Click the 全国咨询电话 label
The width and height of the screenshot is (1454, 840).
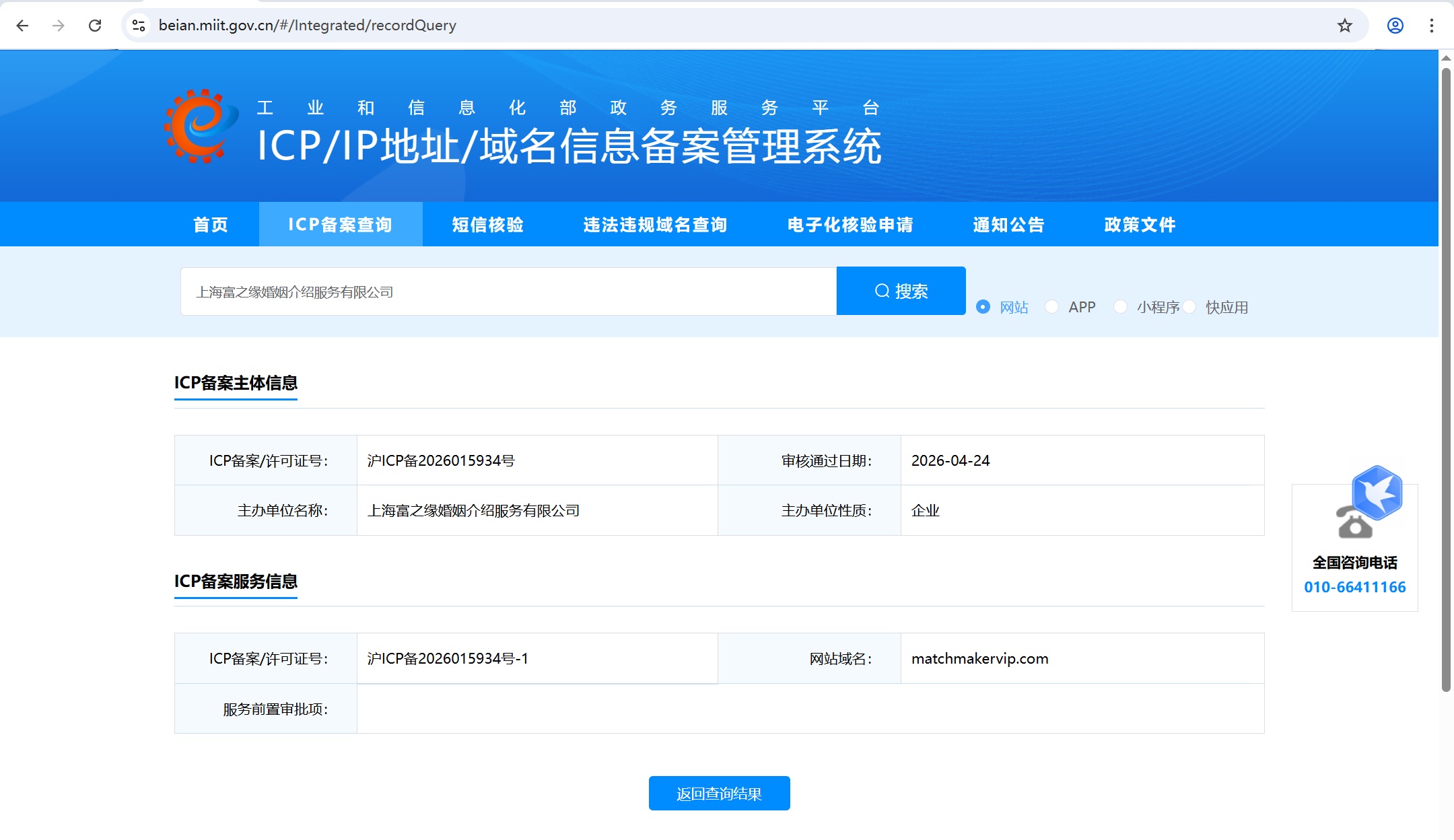click(x=1354, y=563)
